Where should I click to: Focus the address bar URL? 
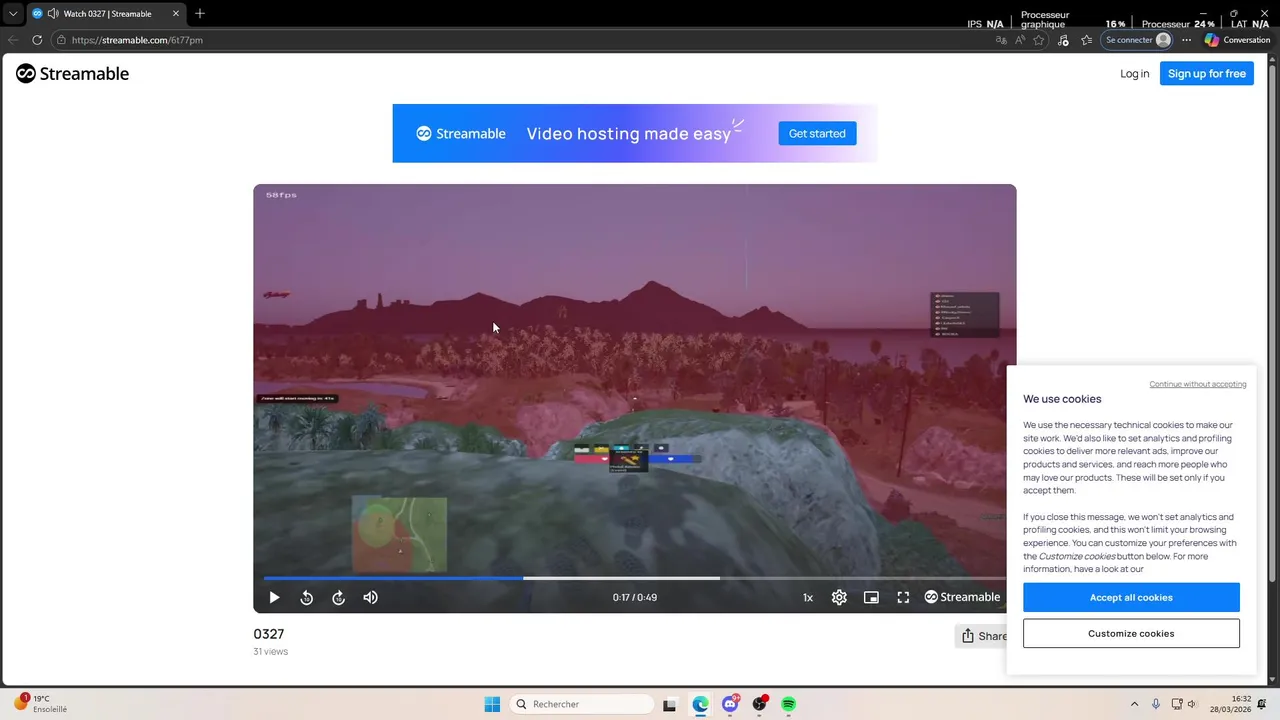pyautogui.click(x=137, y=40)
